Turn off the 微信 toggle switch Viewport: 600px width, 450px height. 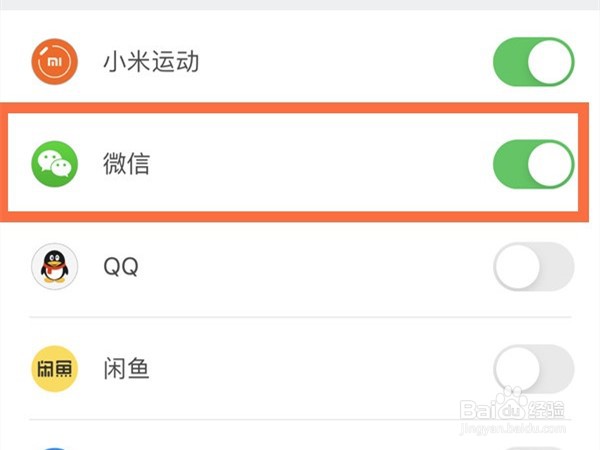(x=534, y=164)
